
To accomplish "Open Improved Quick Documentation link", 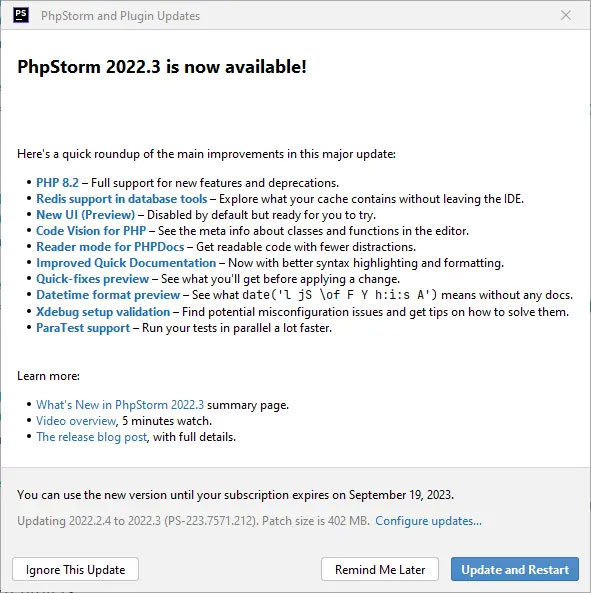I will [126, 263].
